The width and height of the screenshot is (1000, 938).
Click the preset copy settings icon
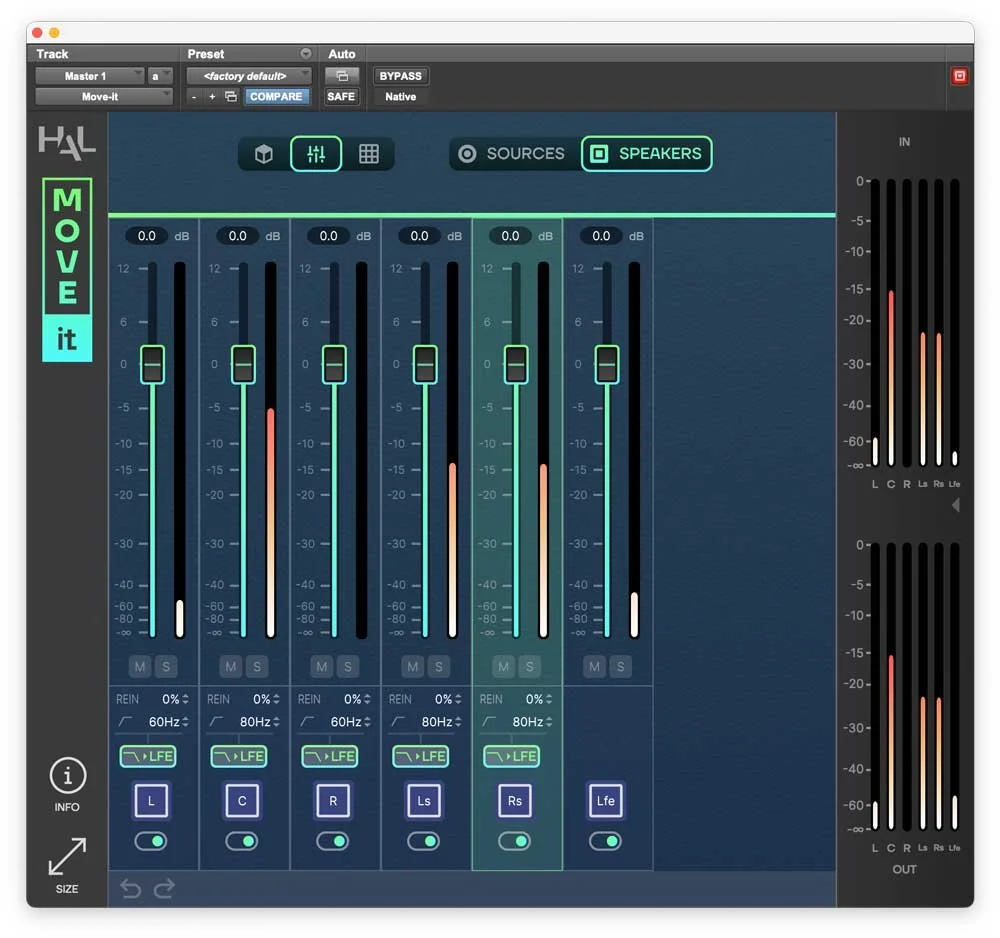tap(231, 96)
